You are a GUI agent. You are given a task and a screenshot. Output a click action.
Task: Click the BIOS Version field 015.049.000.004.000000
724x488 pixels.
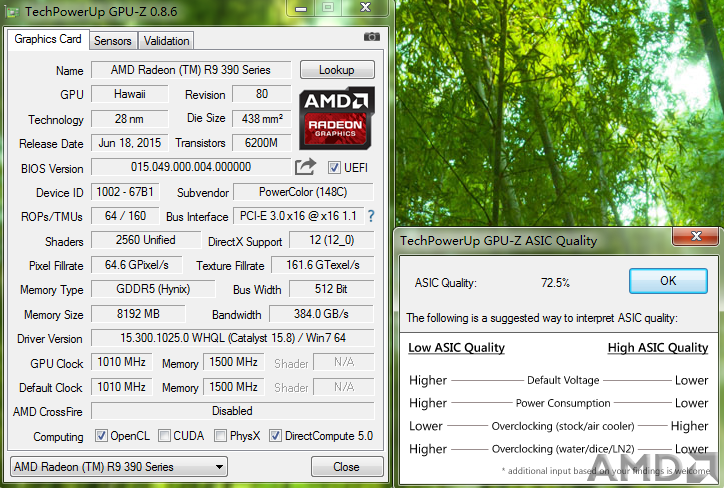tap(191, 167)
